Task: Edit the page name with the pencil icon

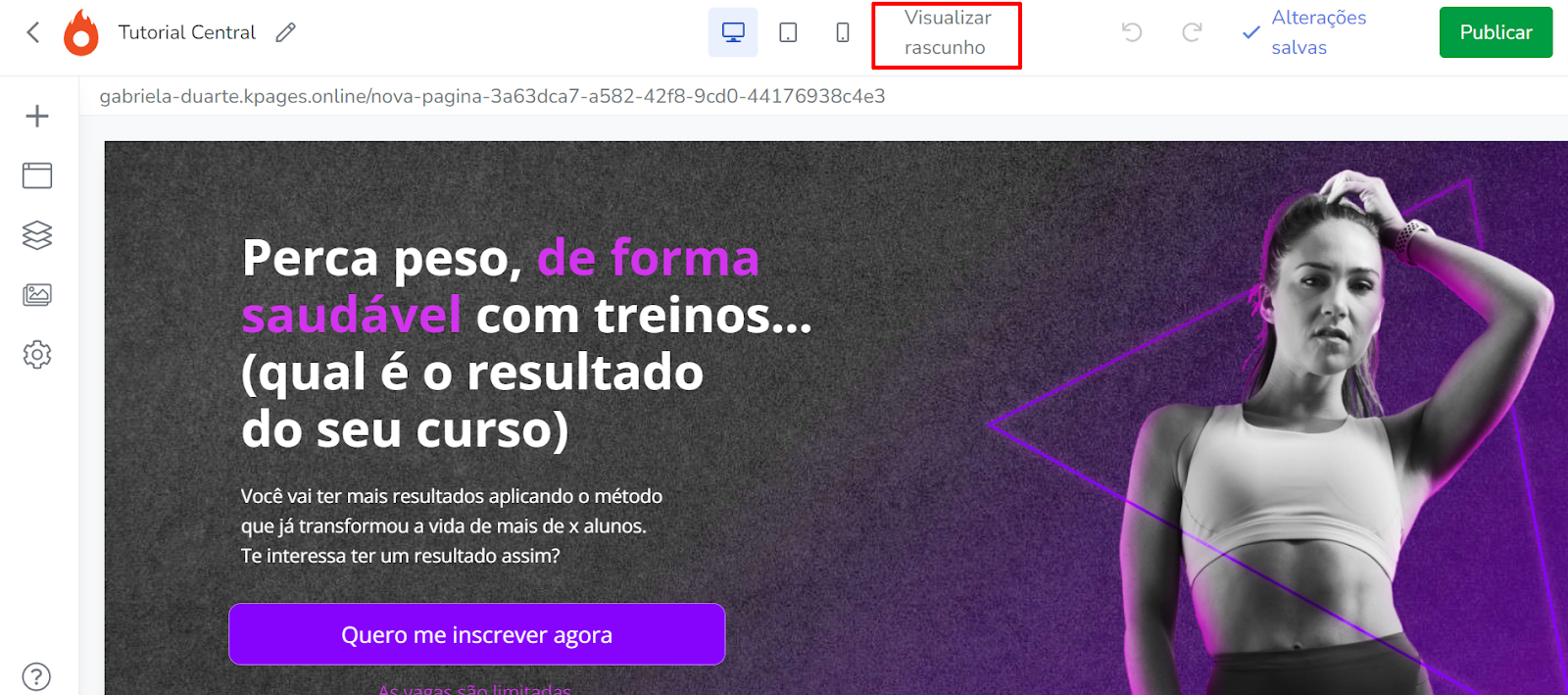Action: [x=285, y=32]
